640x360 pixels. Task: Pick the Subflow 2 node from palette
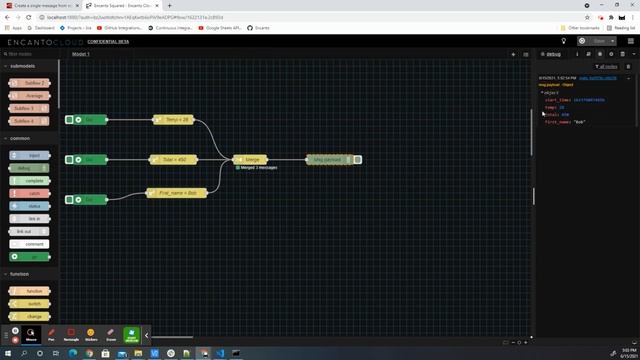click(x=29, y=83)
